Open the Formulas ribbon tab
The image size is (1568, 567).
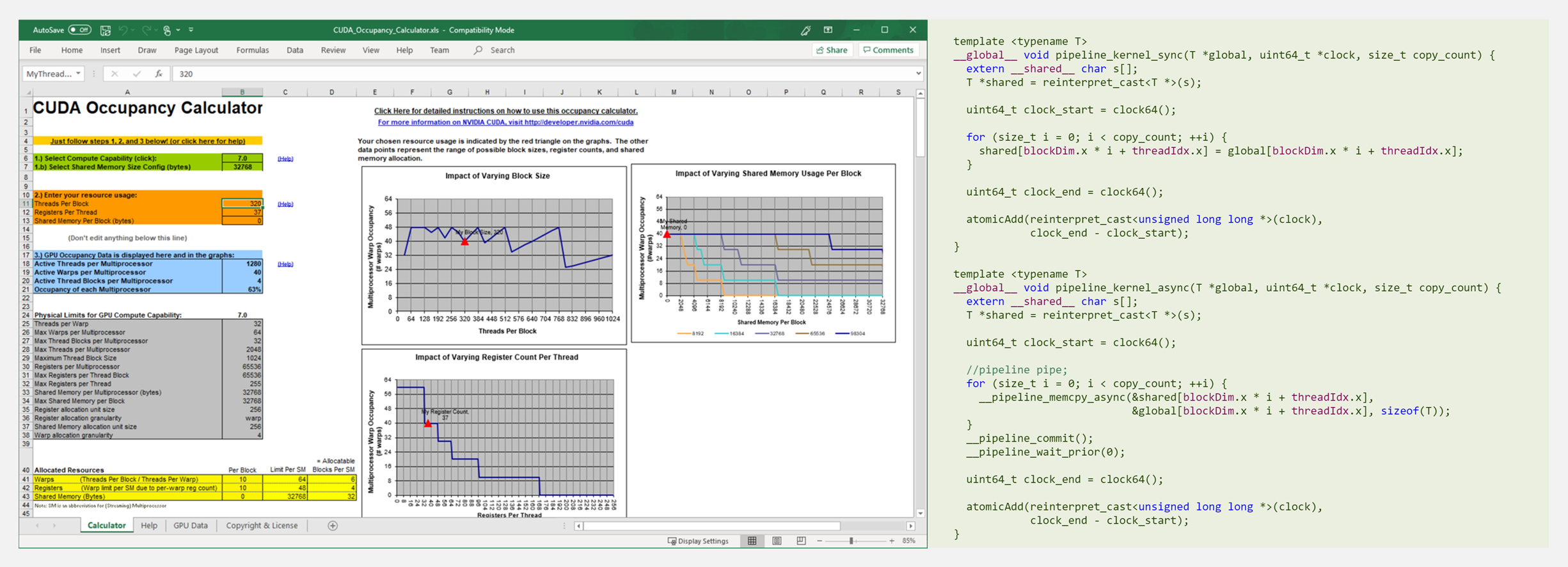[x=253, y=50]
